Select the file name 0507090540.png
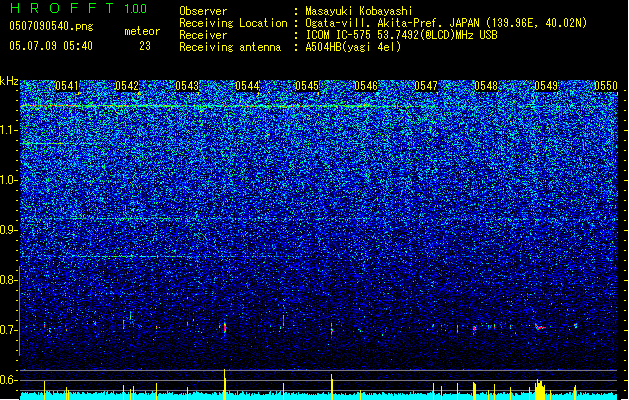 click(x=51, y=26)
